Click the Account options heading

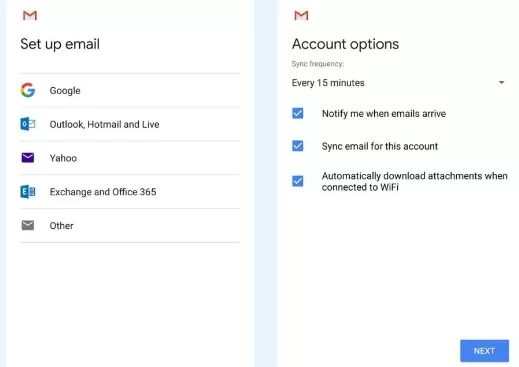click(345, 44)
